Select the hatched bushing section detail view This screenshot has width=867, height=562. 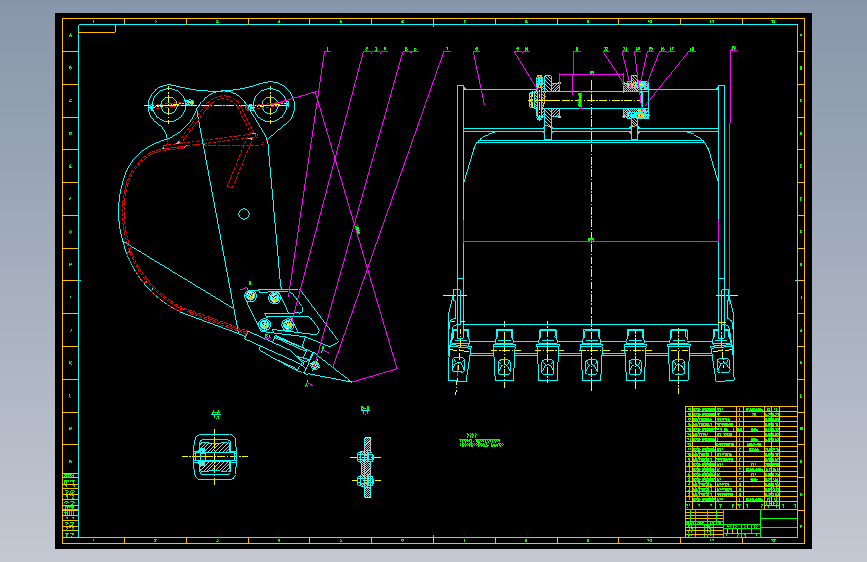coord(215,456)
